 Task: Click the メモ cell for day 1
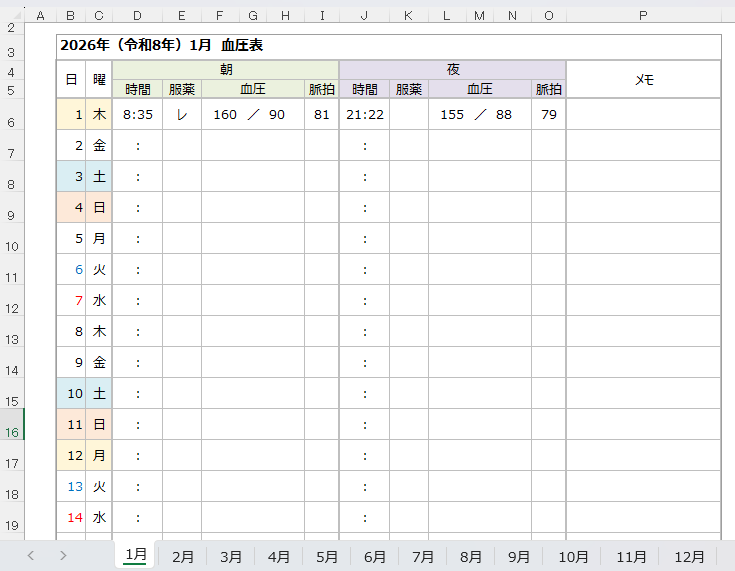point(643,115)
